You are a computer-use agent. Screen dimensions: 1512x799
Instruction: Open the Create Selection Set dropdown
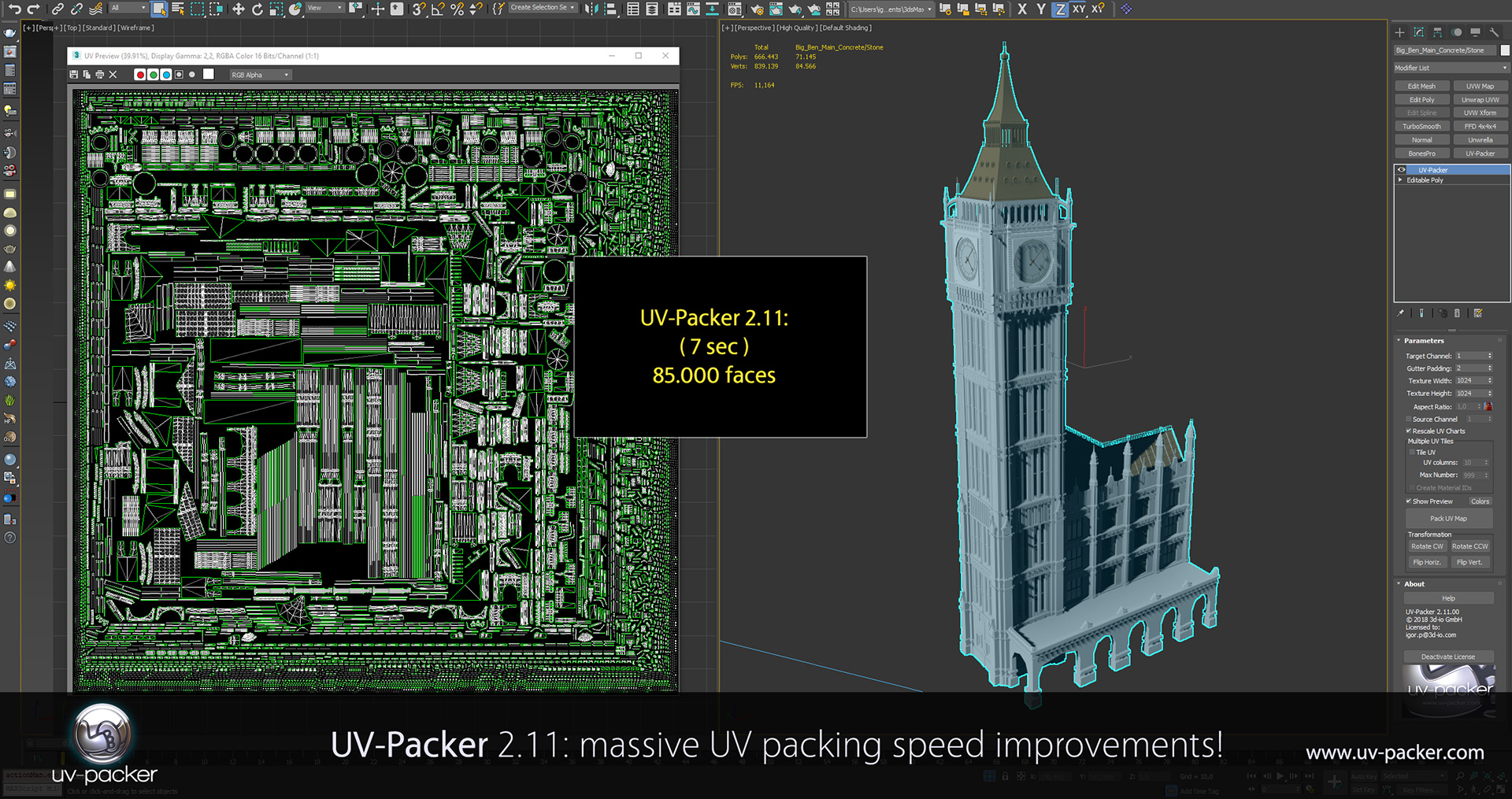(x=543, y=8)
